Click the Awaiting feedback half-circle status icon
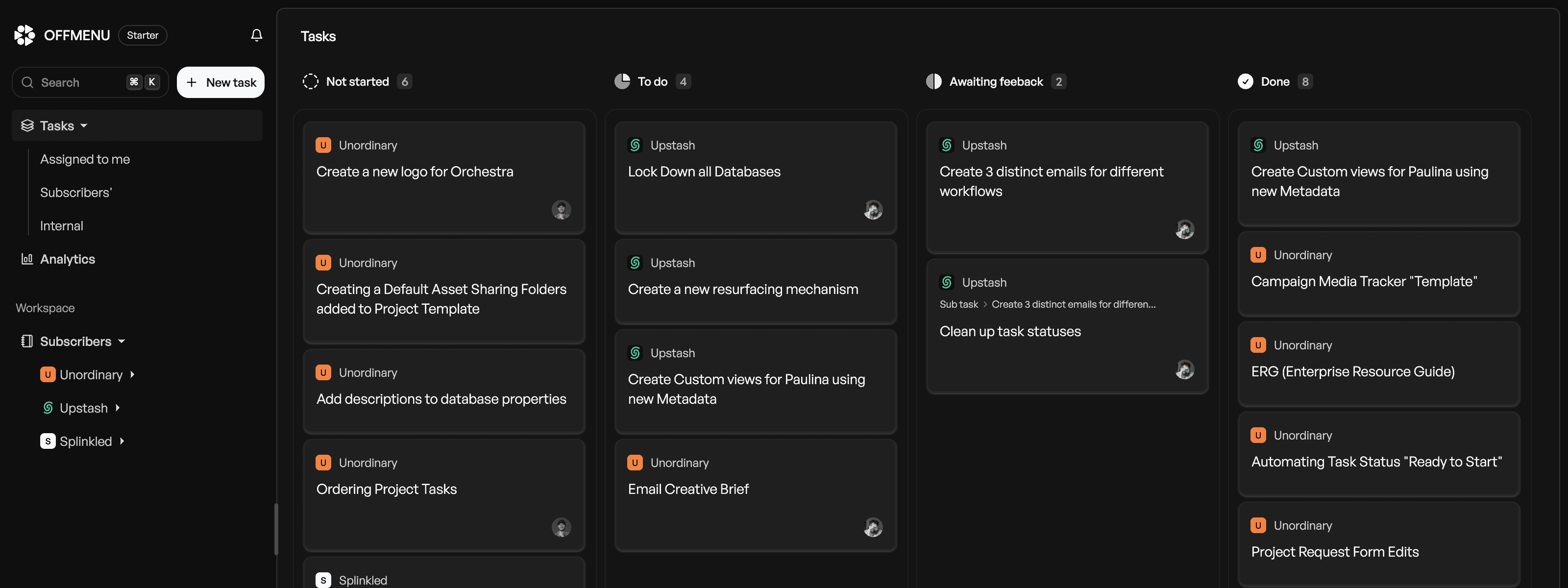This screenshot has height=588, width=1568. tap(934, 81)
